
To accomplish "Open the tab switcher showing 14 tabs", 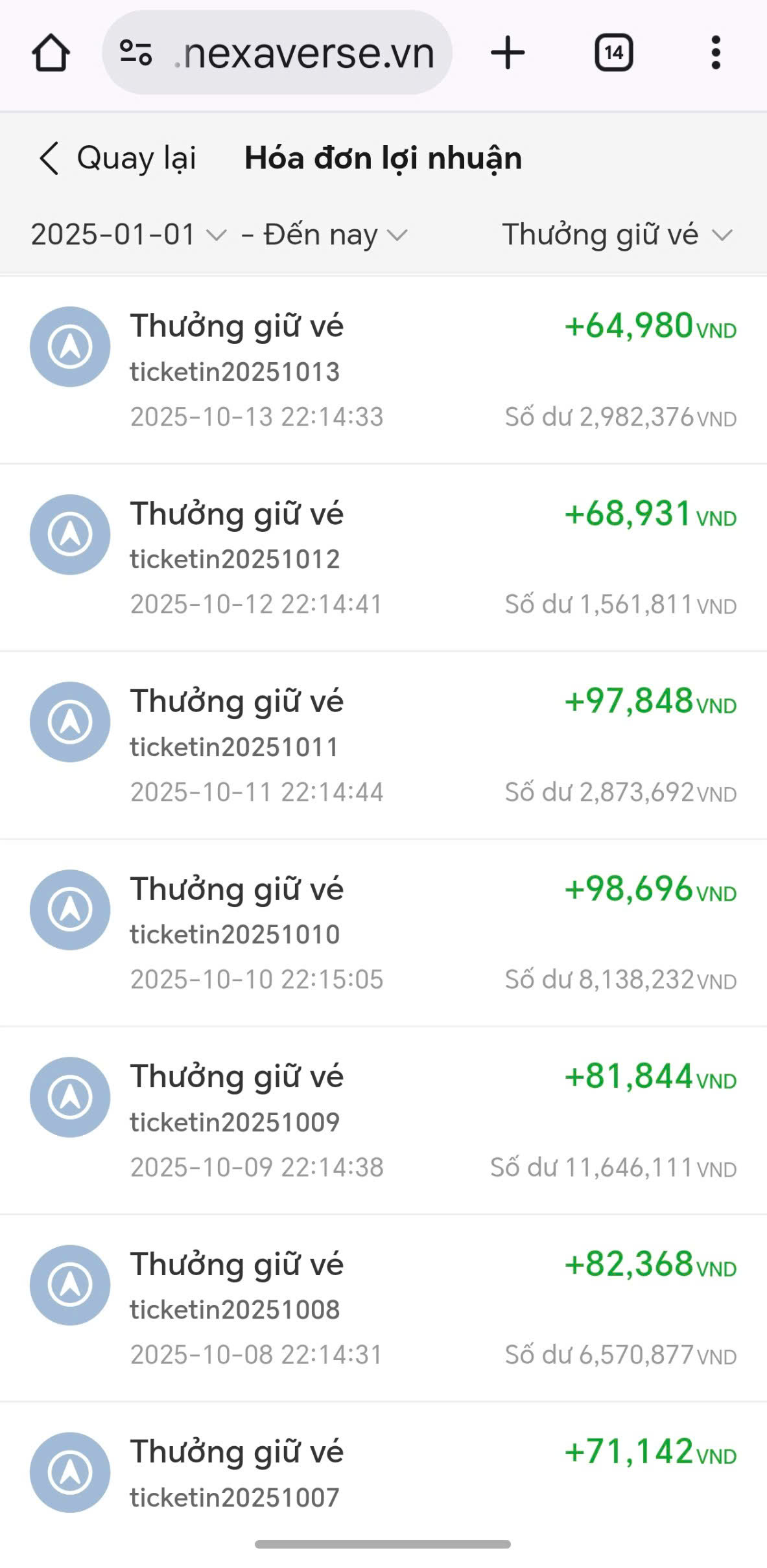I will pos(613,53).
